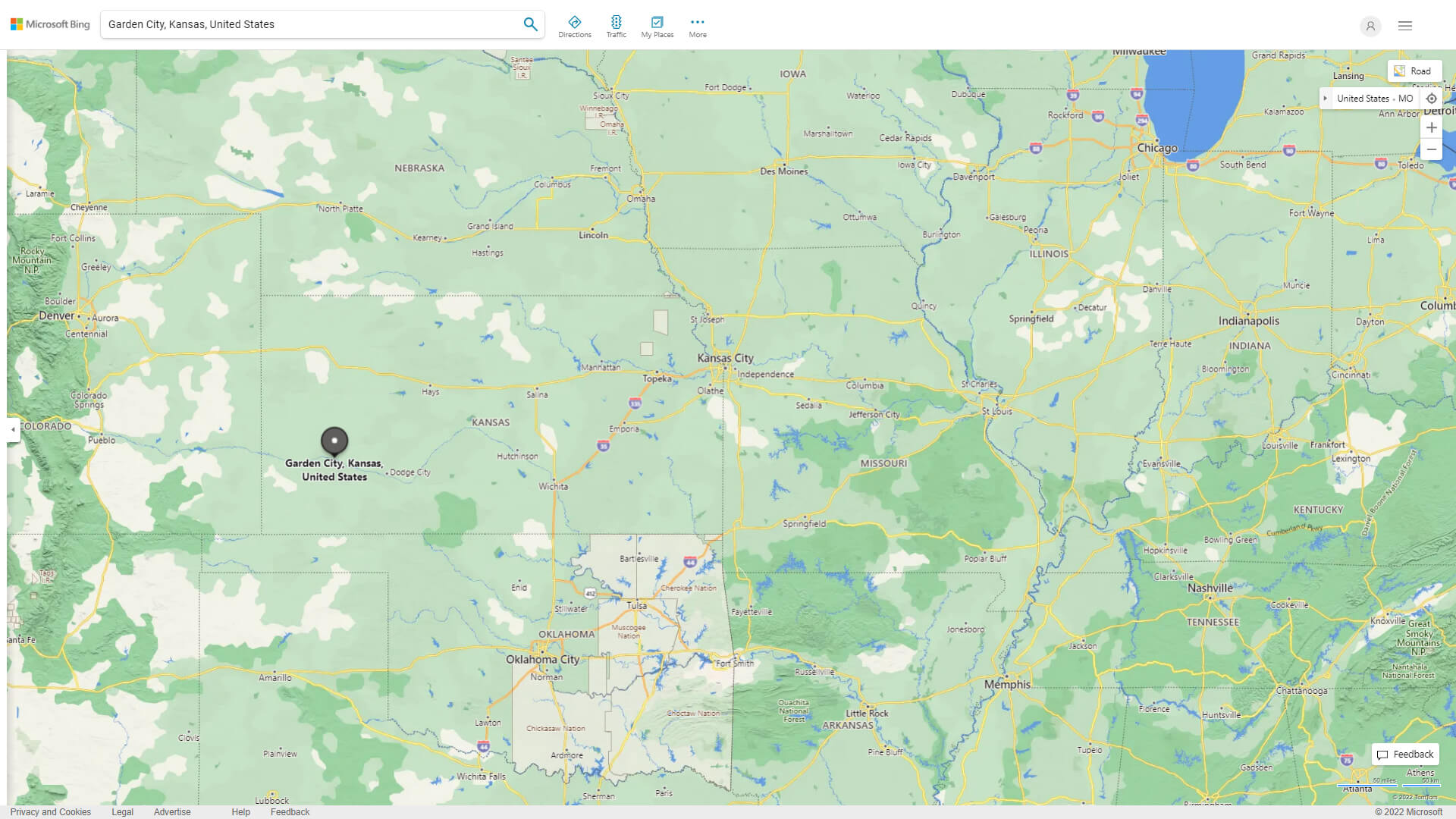Click the Microsoft Bing logo

(49, 24)
